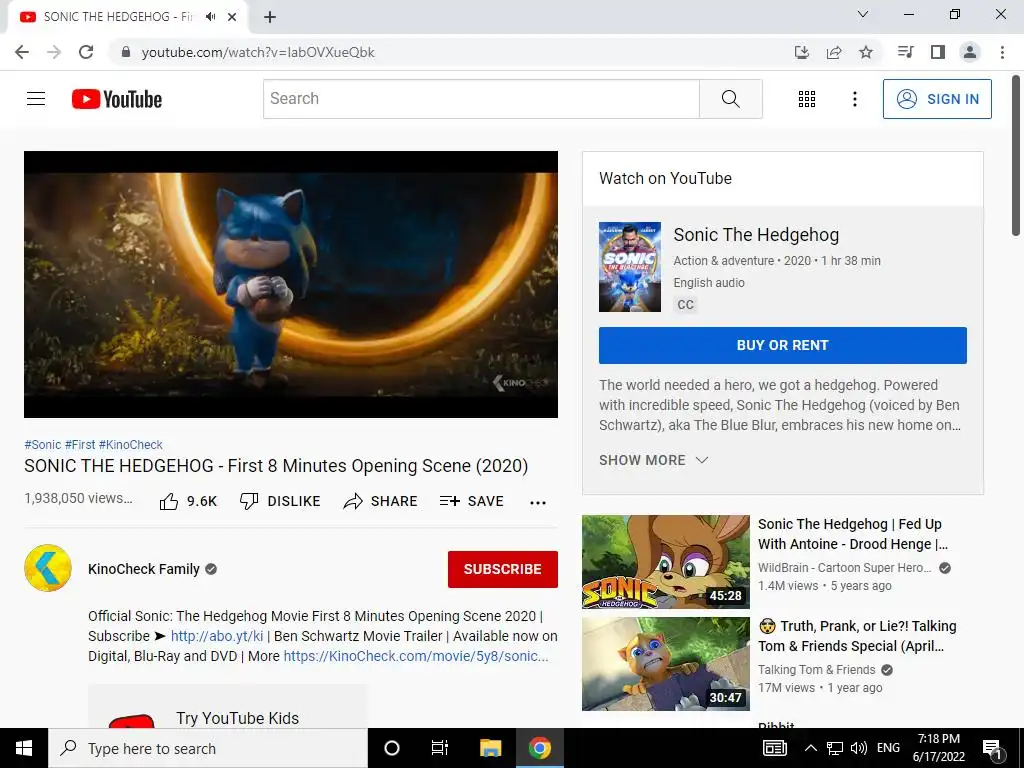The image size is (1024, 768).
Task: Expand SHOW MORE in movie description
Action: click(x=653, y=460)
